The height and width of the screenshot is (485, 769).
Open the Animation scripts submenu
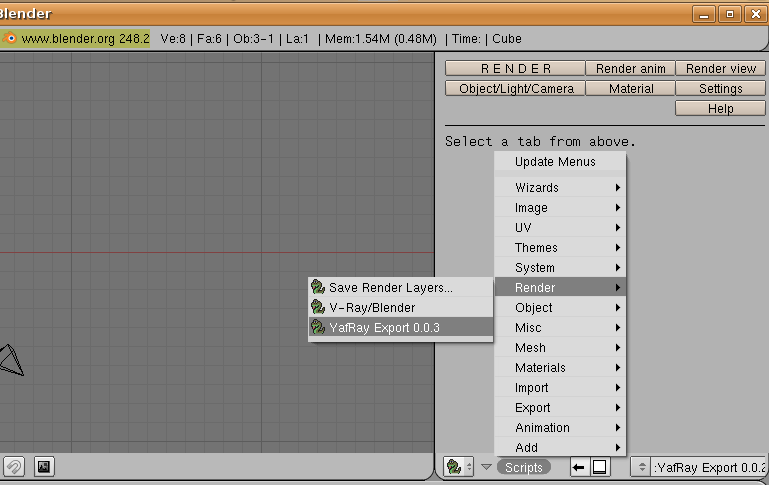click(x=561, y=428)
